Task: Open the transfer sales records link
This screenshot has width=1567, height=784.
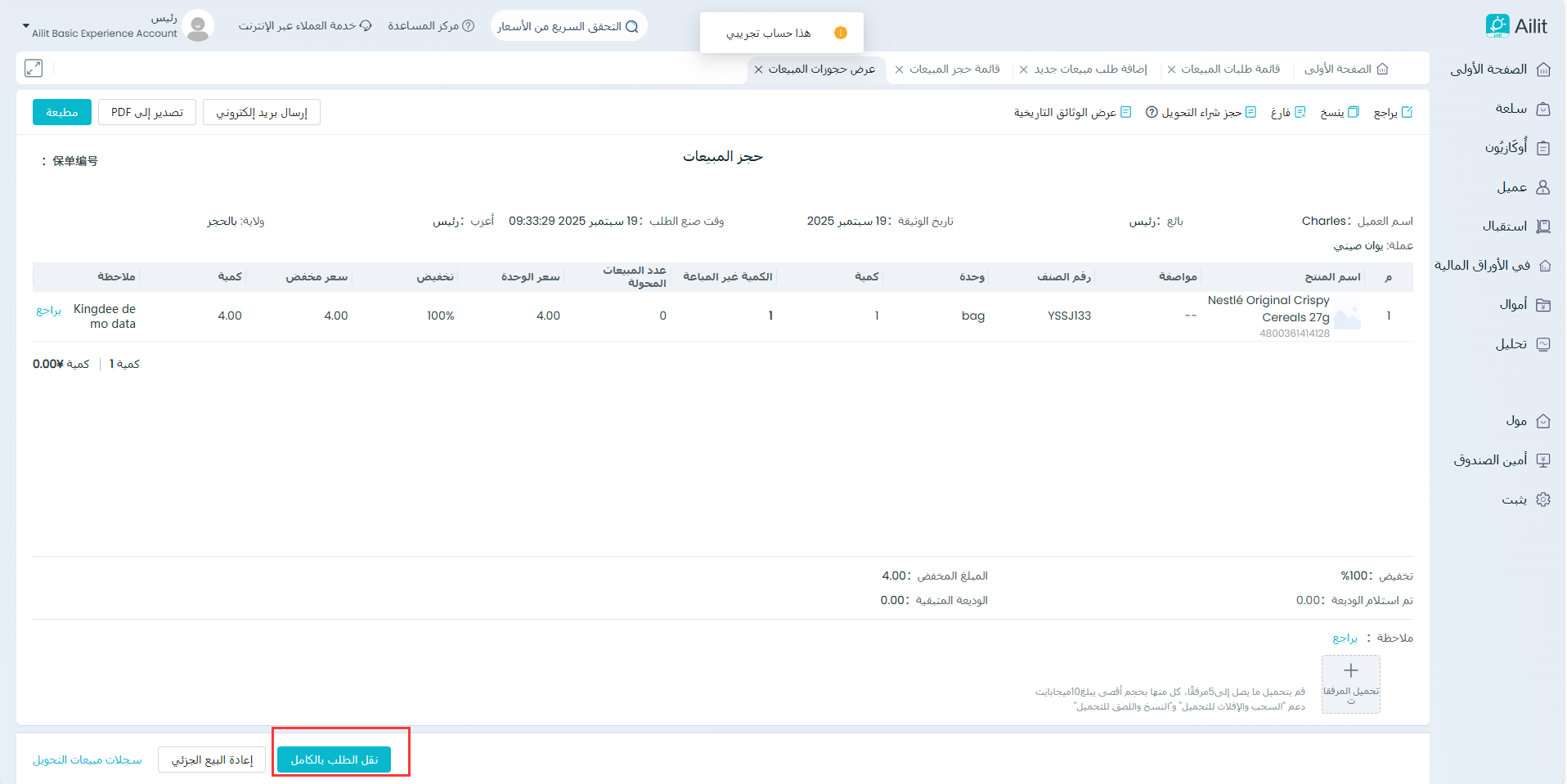Action: (88, 759)
